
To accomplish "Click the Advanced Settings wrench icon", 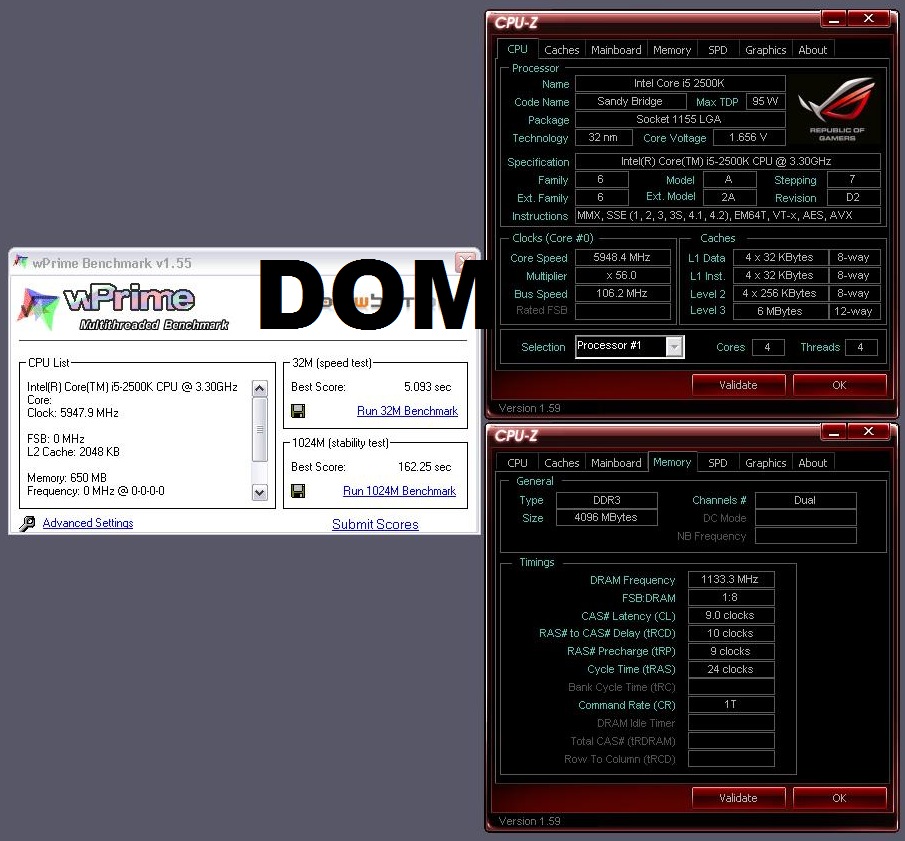I will pos(27,523).
